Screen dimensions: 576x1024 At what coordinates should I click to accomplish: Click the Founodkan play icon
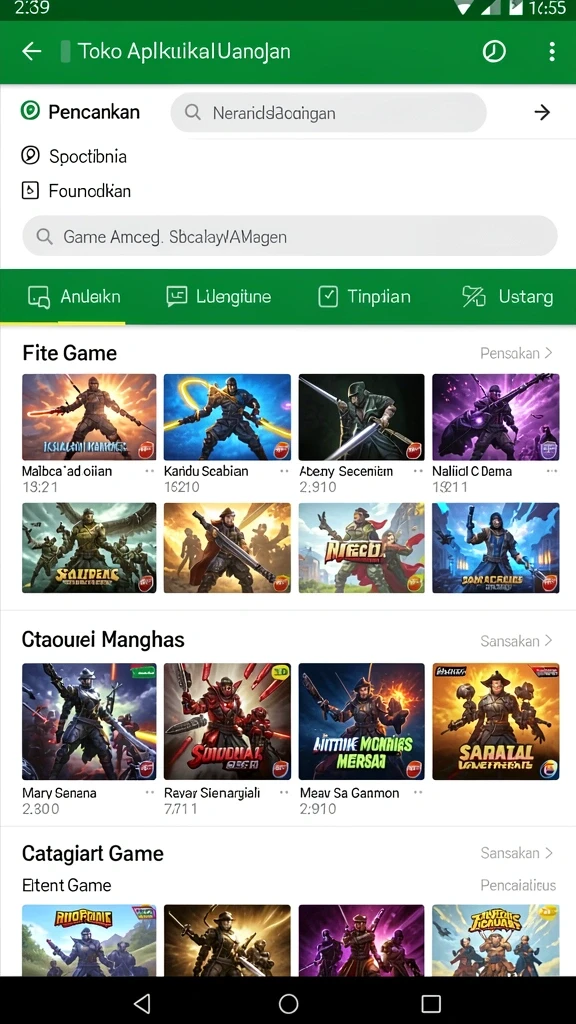(x=30, y=190)
